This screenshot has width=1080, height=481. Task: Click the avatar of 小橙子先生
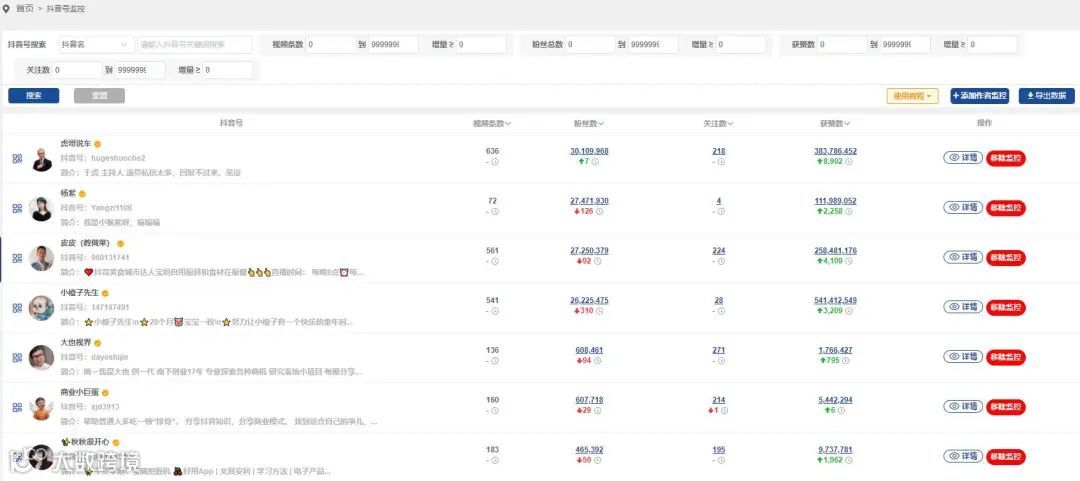42,308
